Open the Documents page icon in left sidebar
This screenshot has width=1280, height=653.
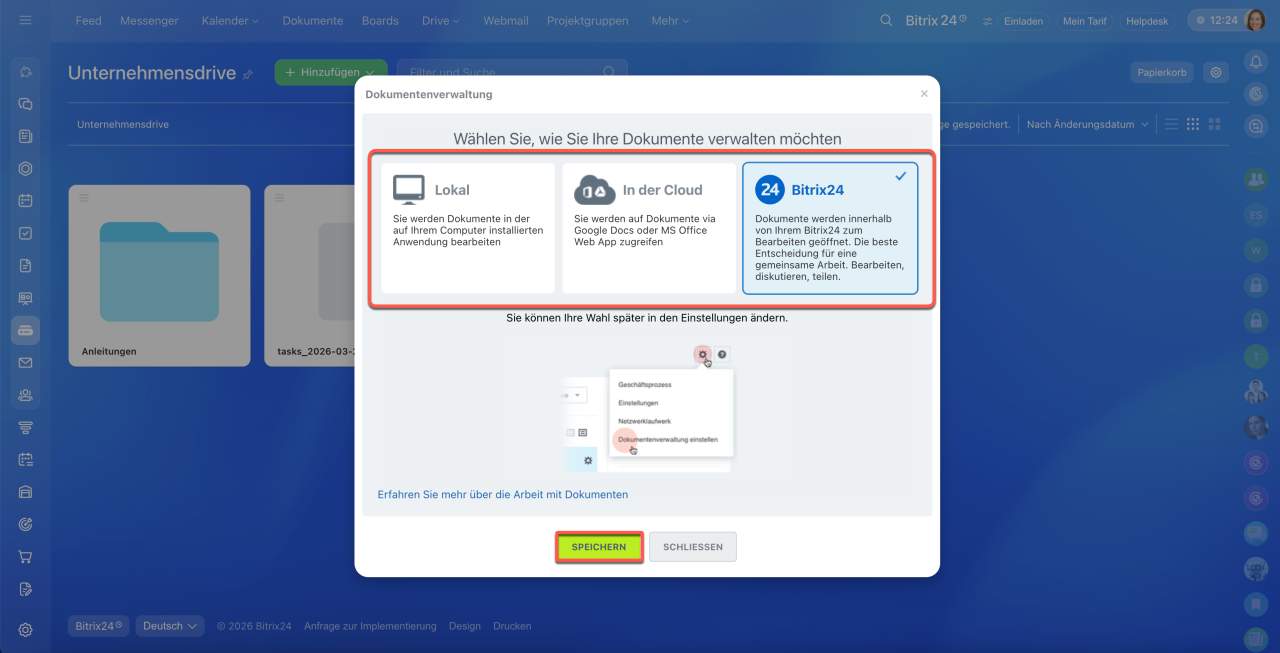click(26, 265)
